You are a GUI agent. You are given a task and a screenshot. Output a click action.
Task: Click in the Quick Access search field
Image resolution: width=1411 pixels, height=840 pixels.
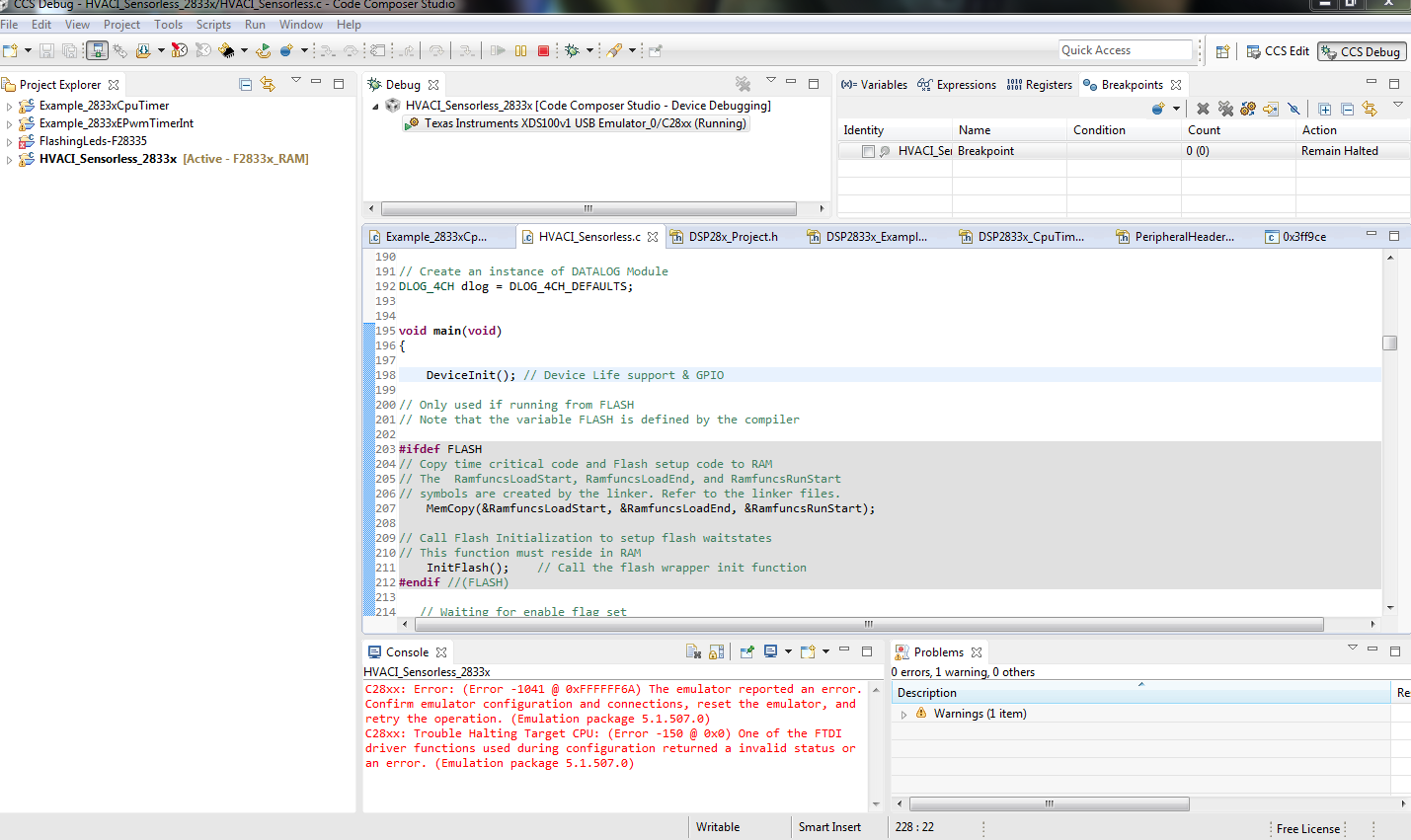tap(1126, 50)
